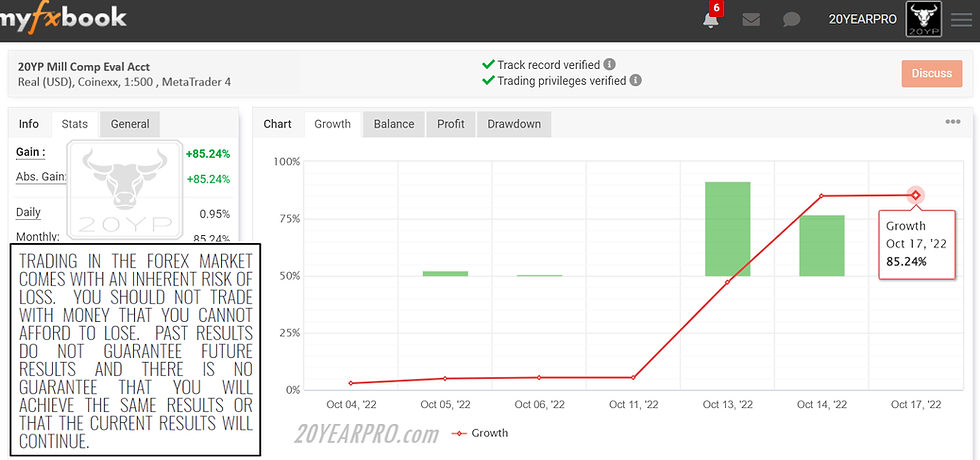Click the Monthly label
This screenshot has height=460, width=980.
click(x=38, y=236)
